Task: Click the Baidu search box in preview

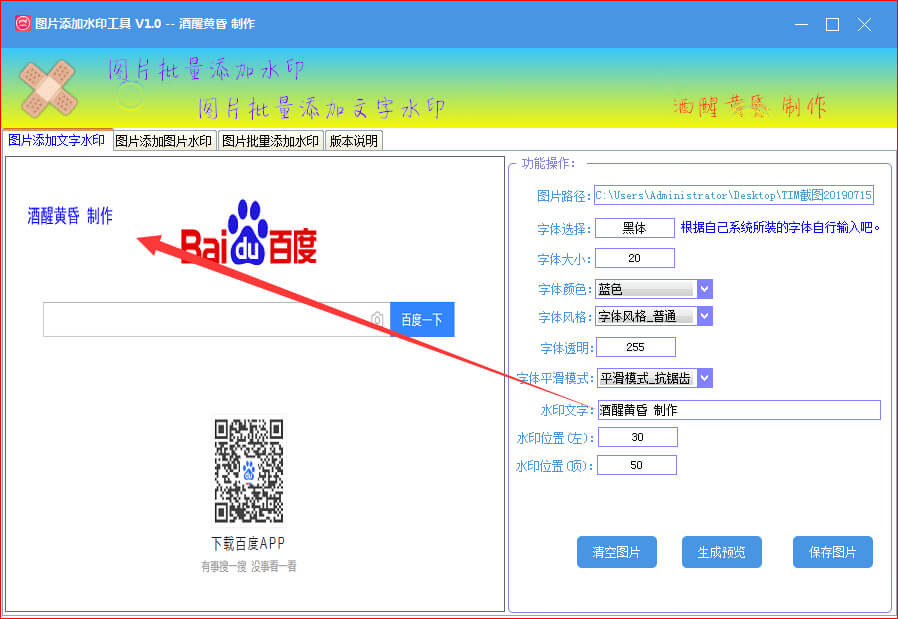Action: [x=216, y=320]
